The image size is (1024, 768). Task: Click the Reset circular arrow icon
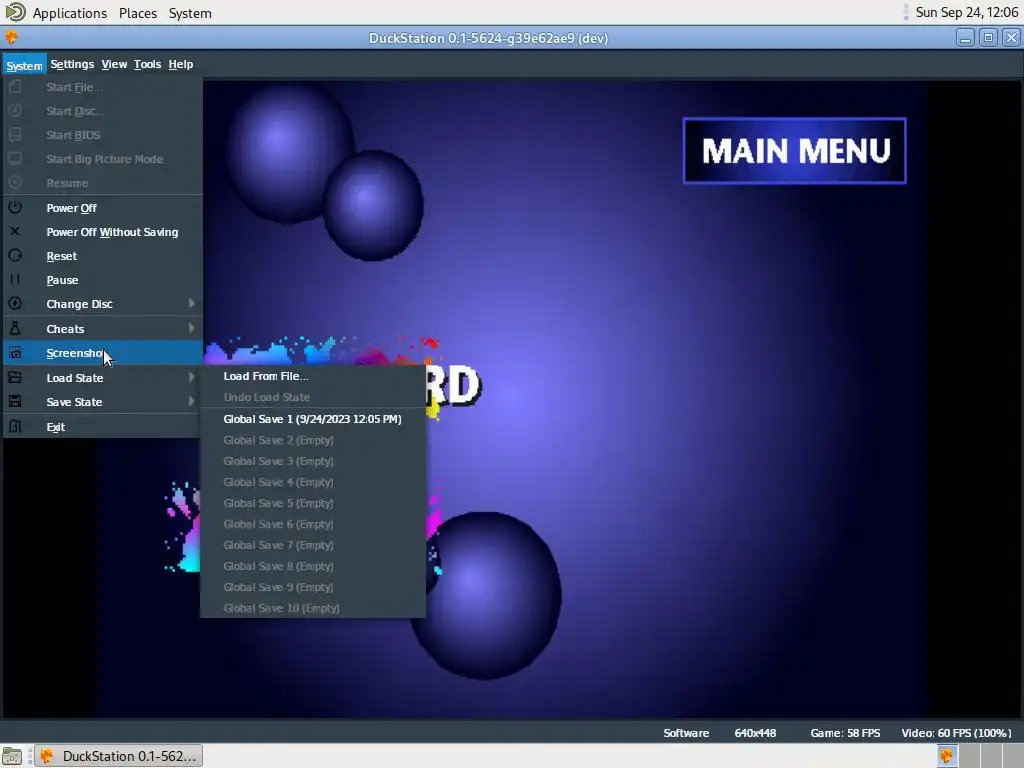coord(15,255)
